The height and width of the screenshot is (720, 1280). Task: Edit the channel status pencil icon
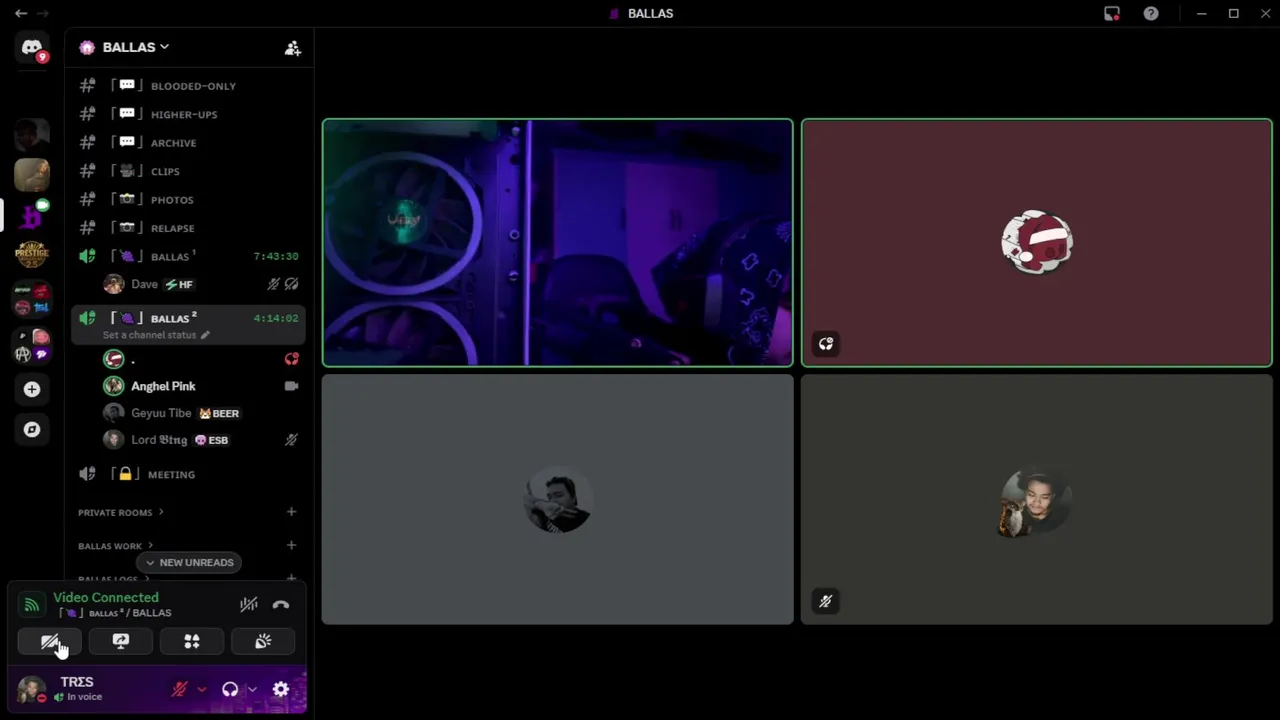pyautogui.click(x=205, y=335)
